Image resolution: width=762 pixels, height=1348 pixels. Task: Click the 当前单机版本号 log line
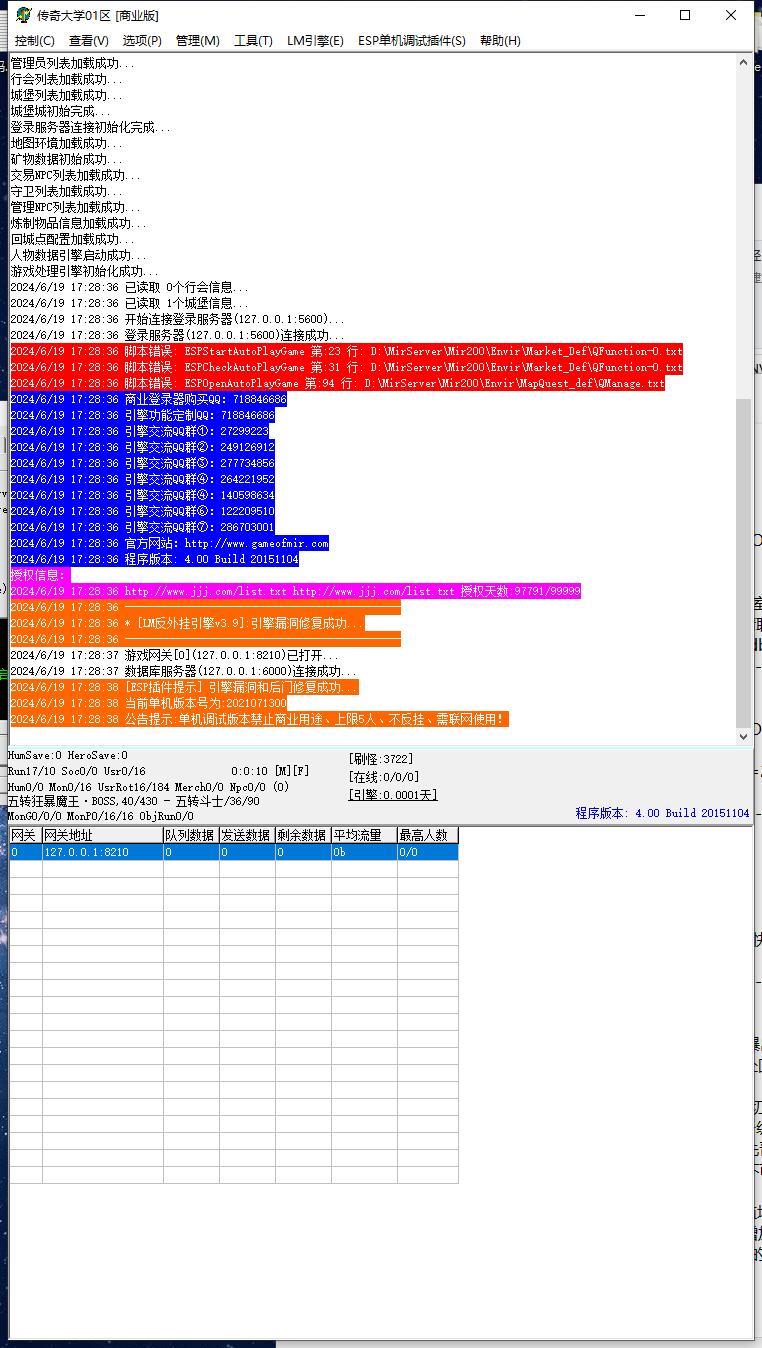click(148, 703)
